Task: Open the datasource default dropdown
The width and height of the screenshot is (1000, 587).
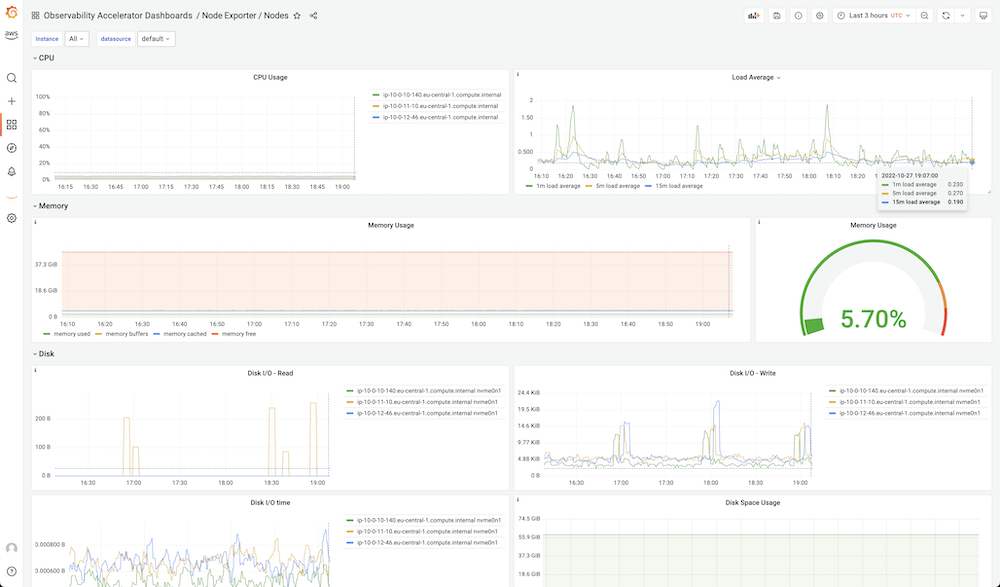Action: click(x=156, y=39)
